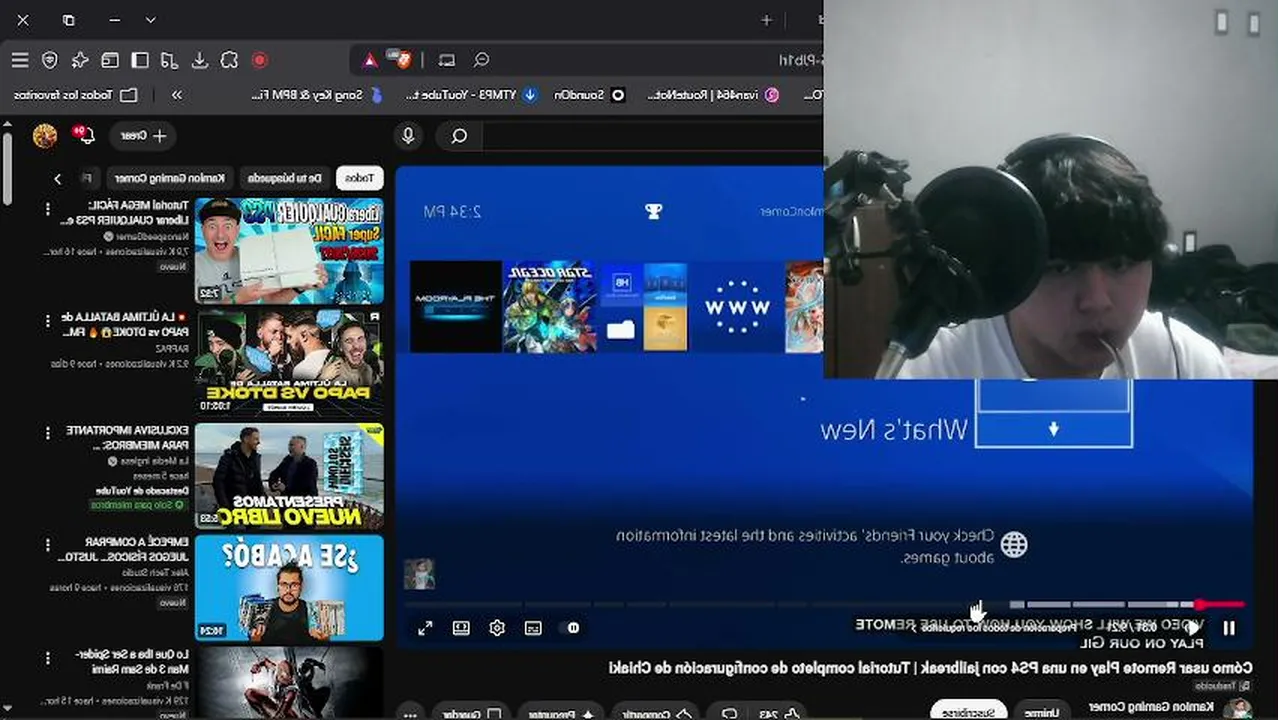Enter fullscreen mode on the video player
1278x720 pixels.
pos(425,628)
